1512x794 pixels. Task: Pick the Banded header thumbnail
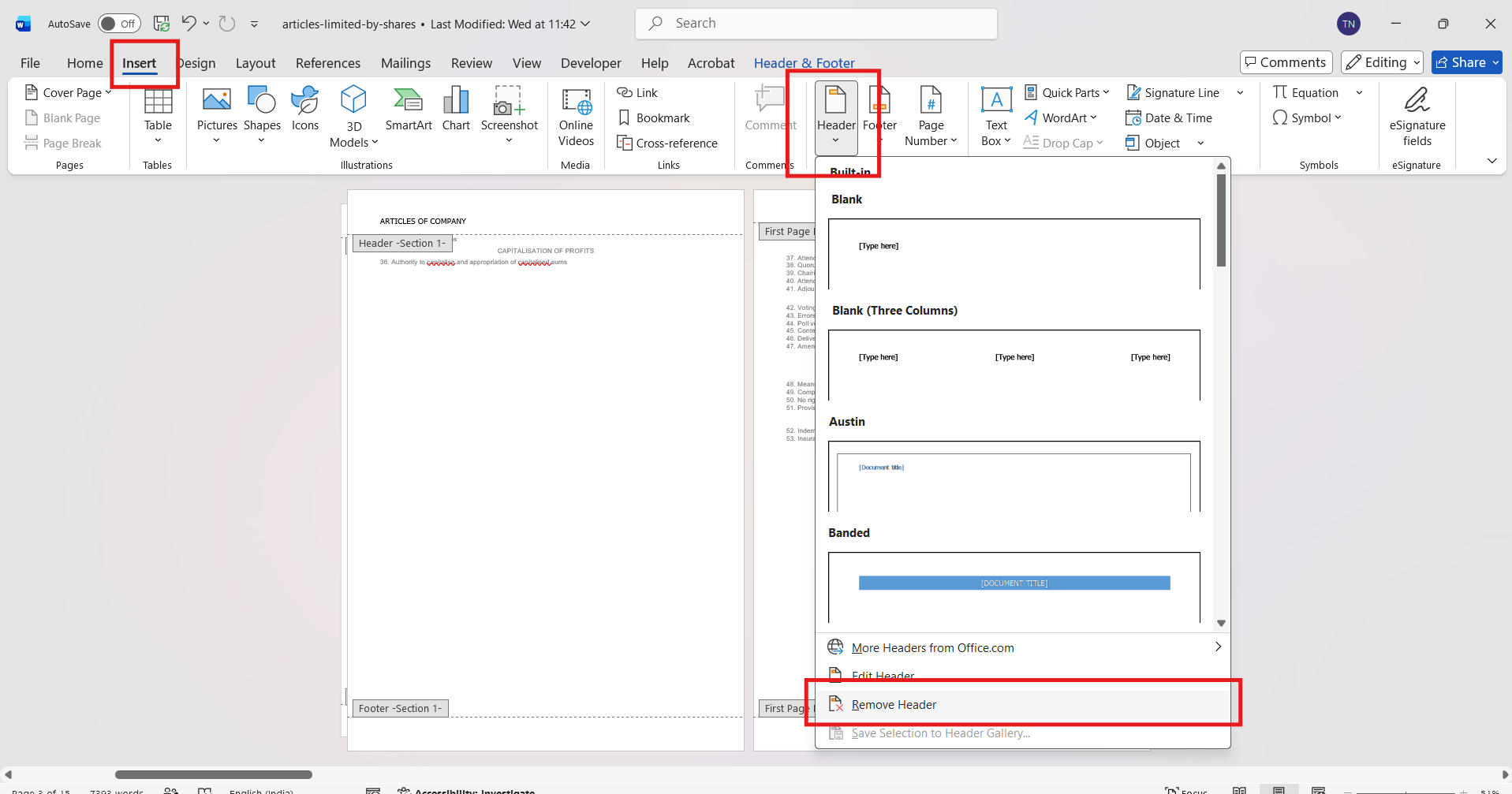tap(1014, 587)
